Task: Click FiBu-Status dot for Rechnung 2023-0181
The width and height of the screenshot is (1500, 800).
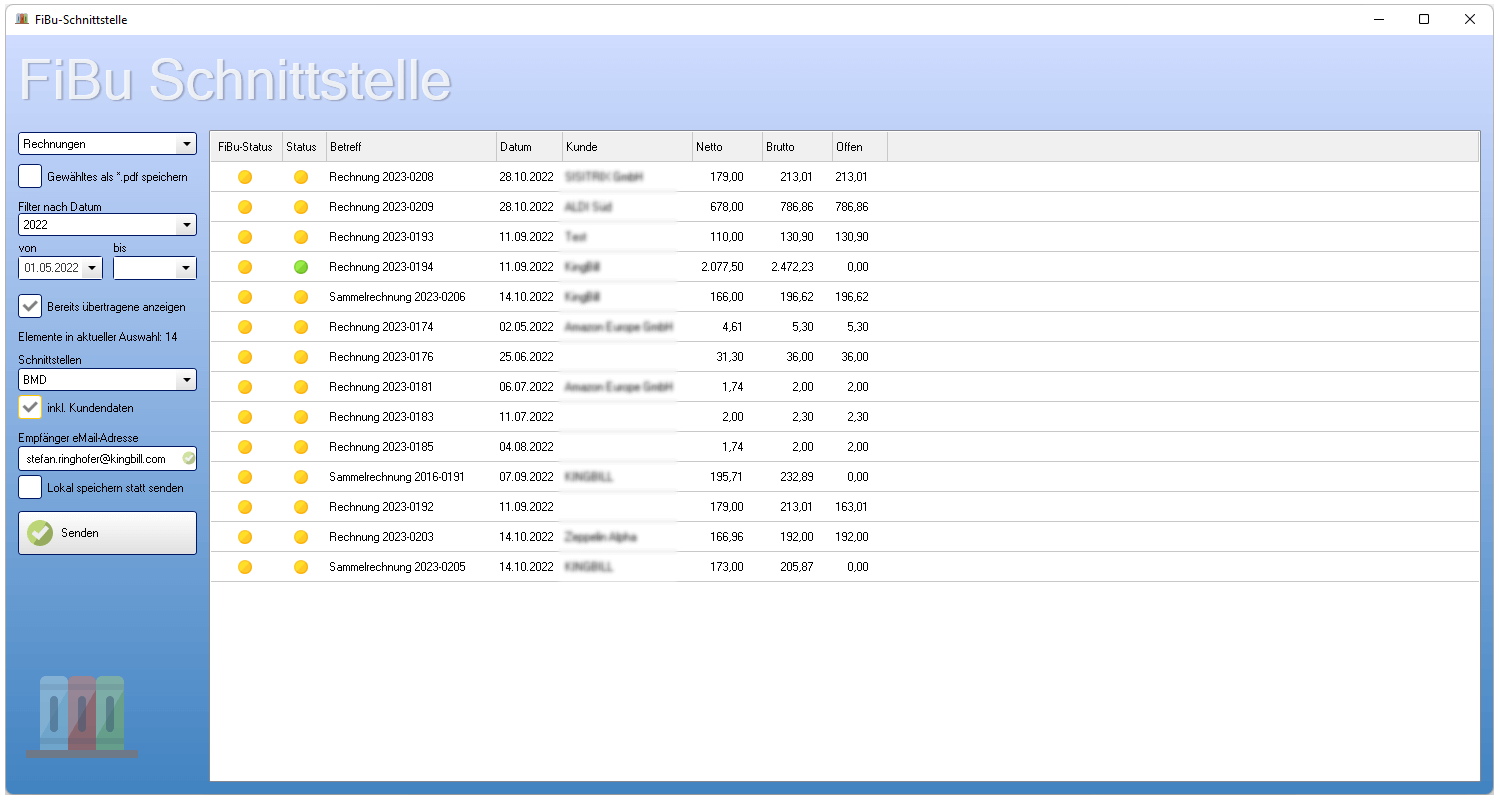Action: pos(245,387)
